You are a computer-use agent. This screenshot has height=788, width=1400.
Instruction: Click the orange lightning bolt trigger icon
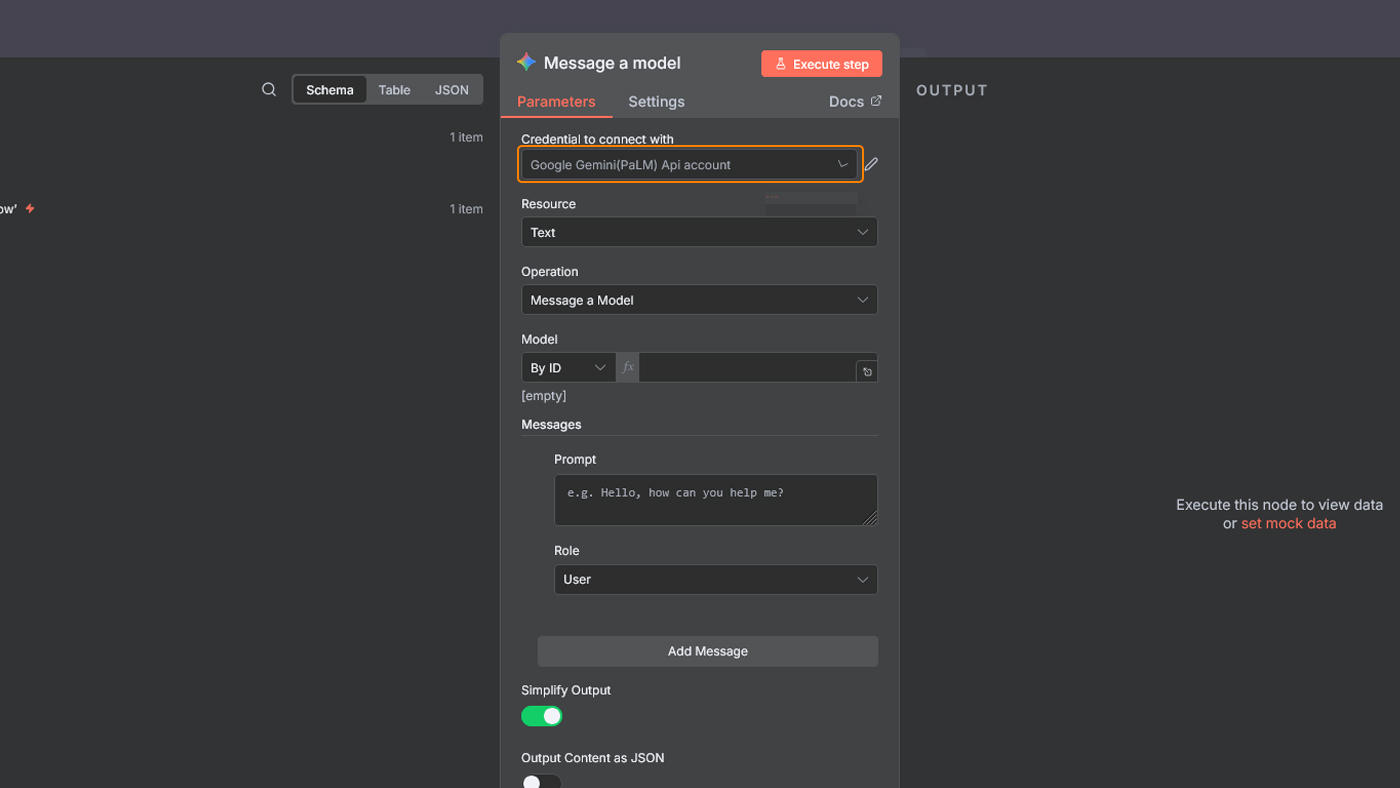[x=30, y=209]
